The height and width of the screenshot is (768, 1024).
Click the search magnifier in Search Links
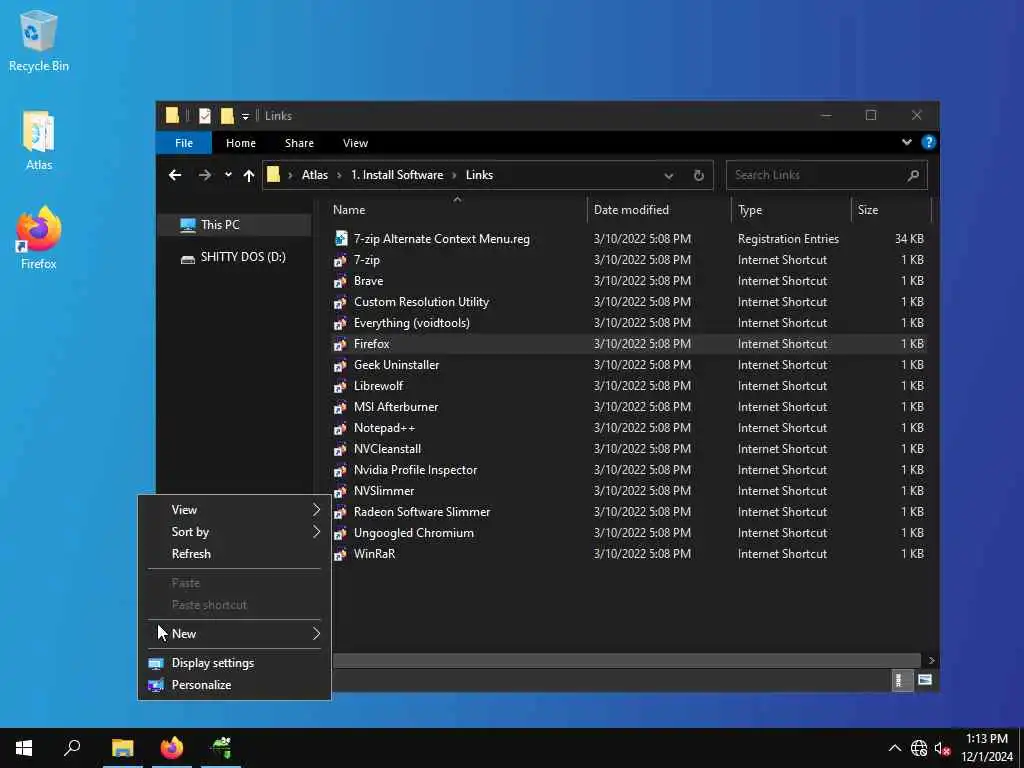click(913, 175)
